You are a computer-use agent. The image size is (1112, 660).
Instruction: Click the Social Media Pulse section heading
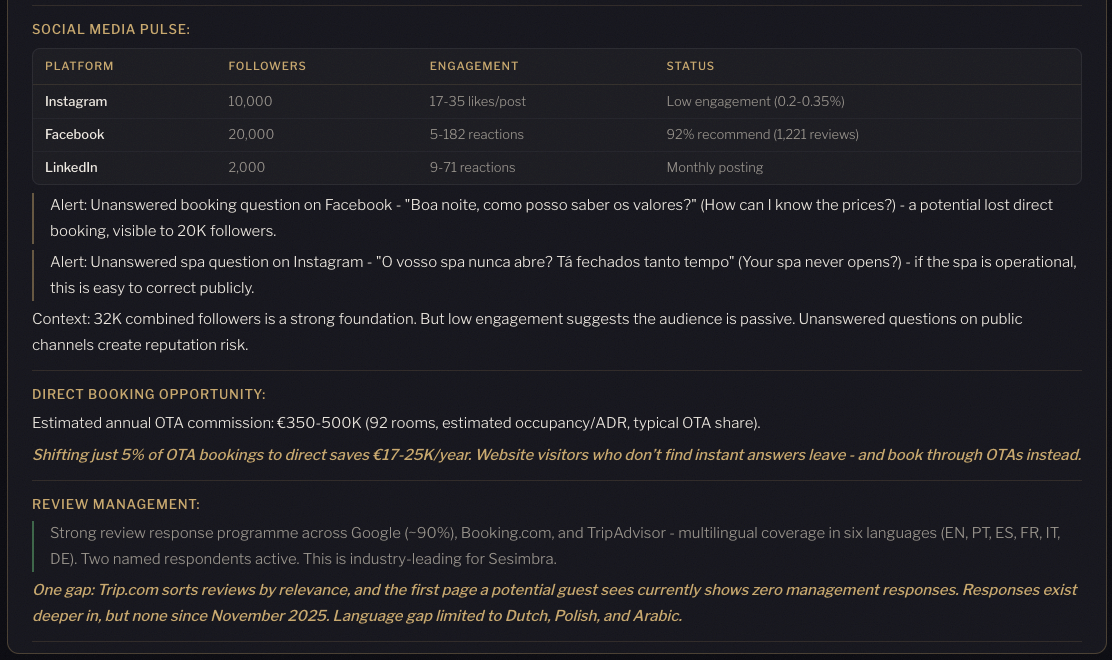coord(111,30)
